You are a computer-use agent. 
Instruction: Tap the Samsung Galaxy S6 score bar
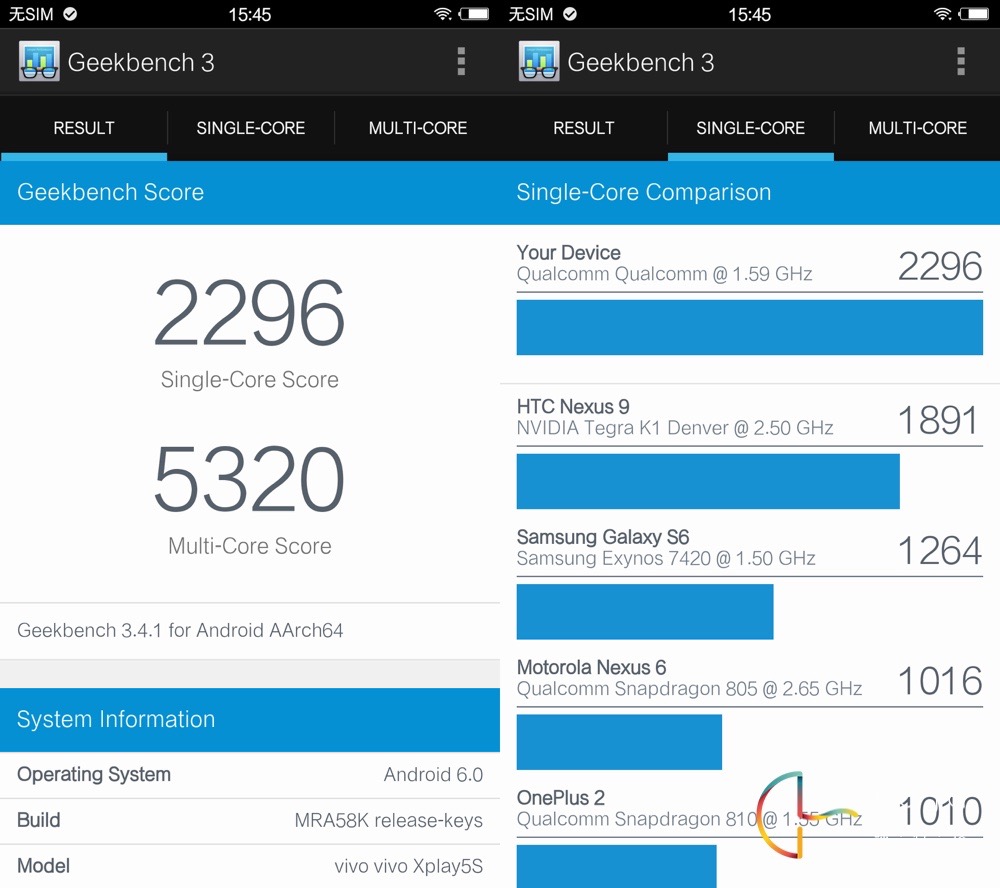click(645, 612)
